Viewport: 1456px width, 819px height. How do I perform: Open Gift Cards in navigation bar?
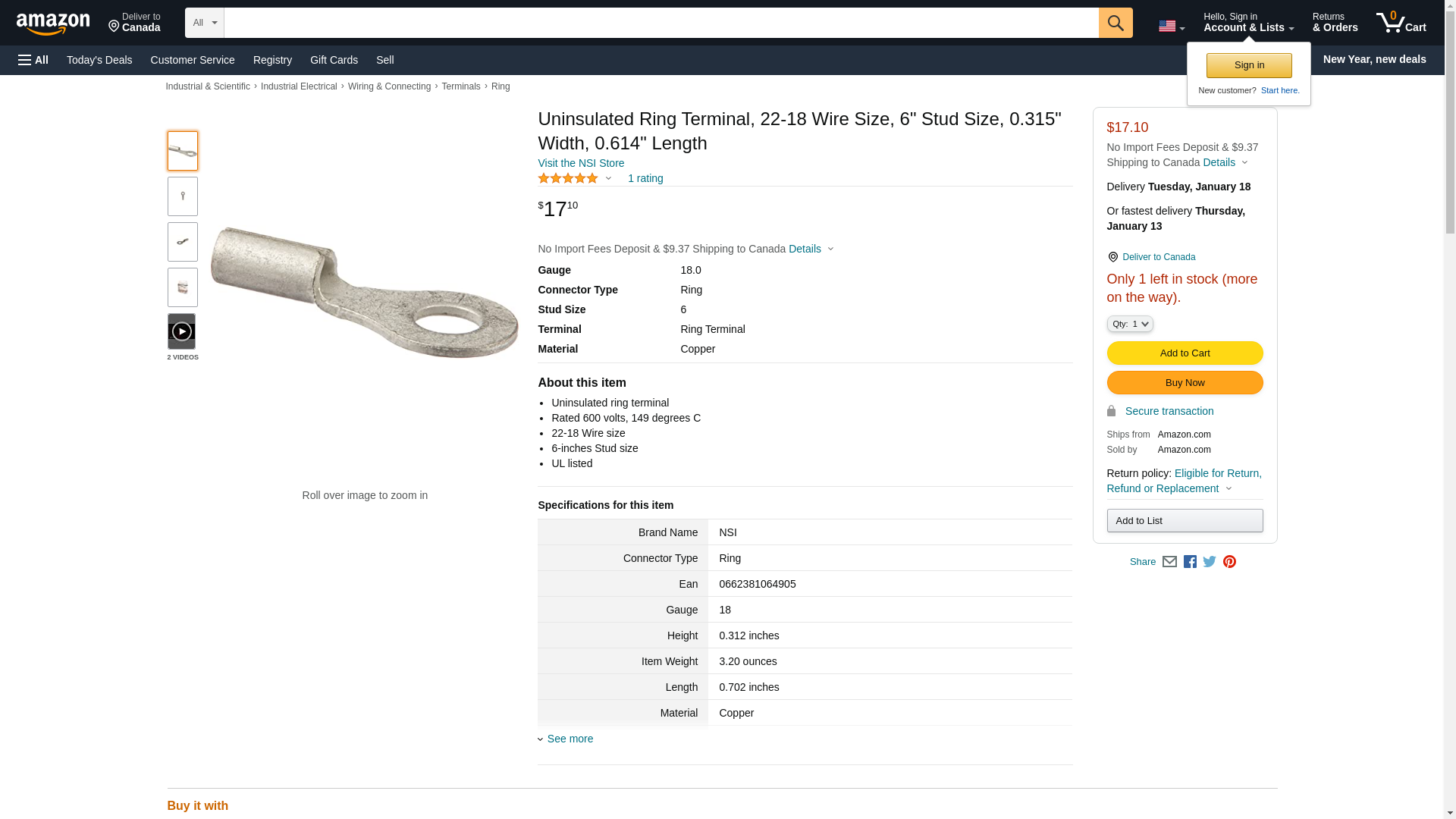334,60
